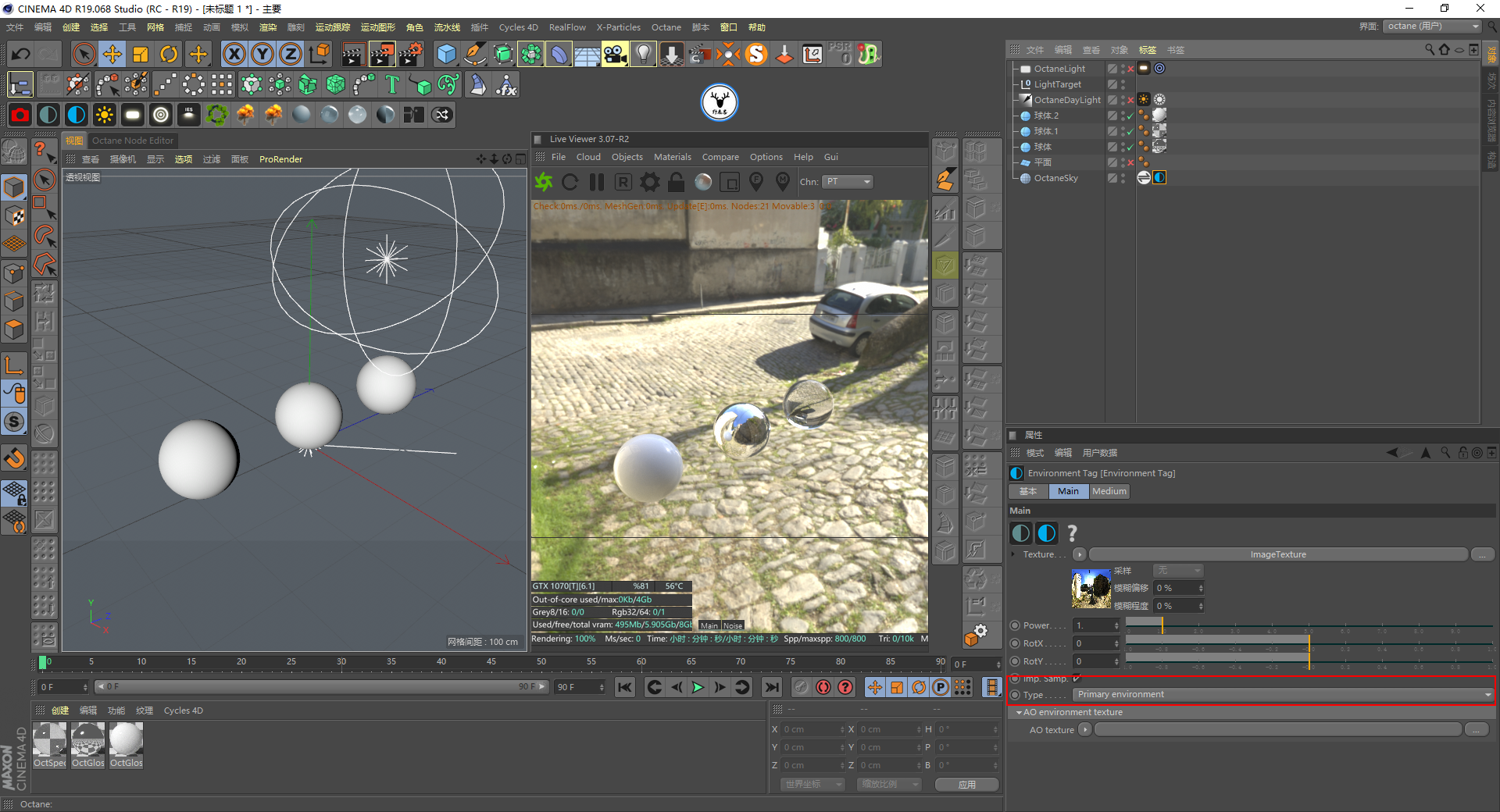Send scene with Live Viewer Octane logo
The width and height of the screenshot is (1500, 812).
[544, 182]
